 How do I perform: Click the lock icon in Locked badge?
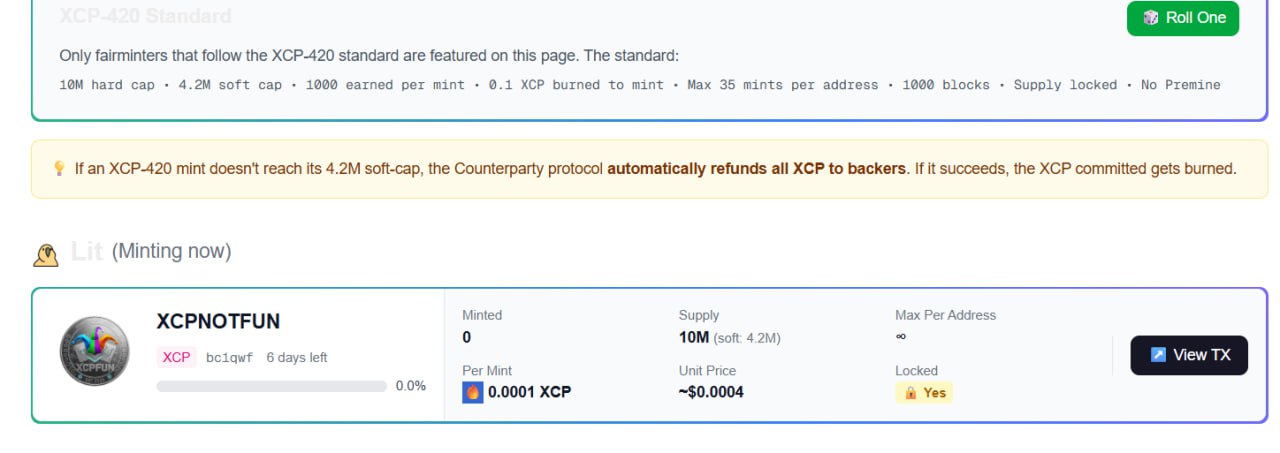tap(911, 393)
